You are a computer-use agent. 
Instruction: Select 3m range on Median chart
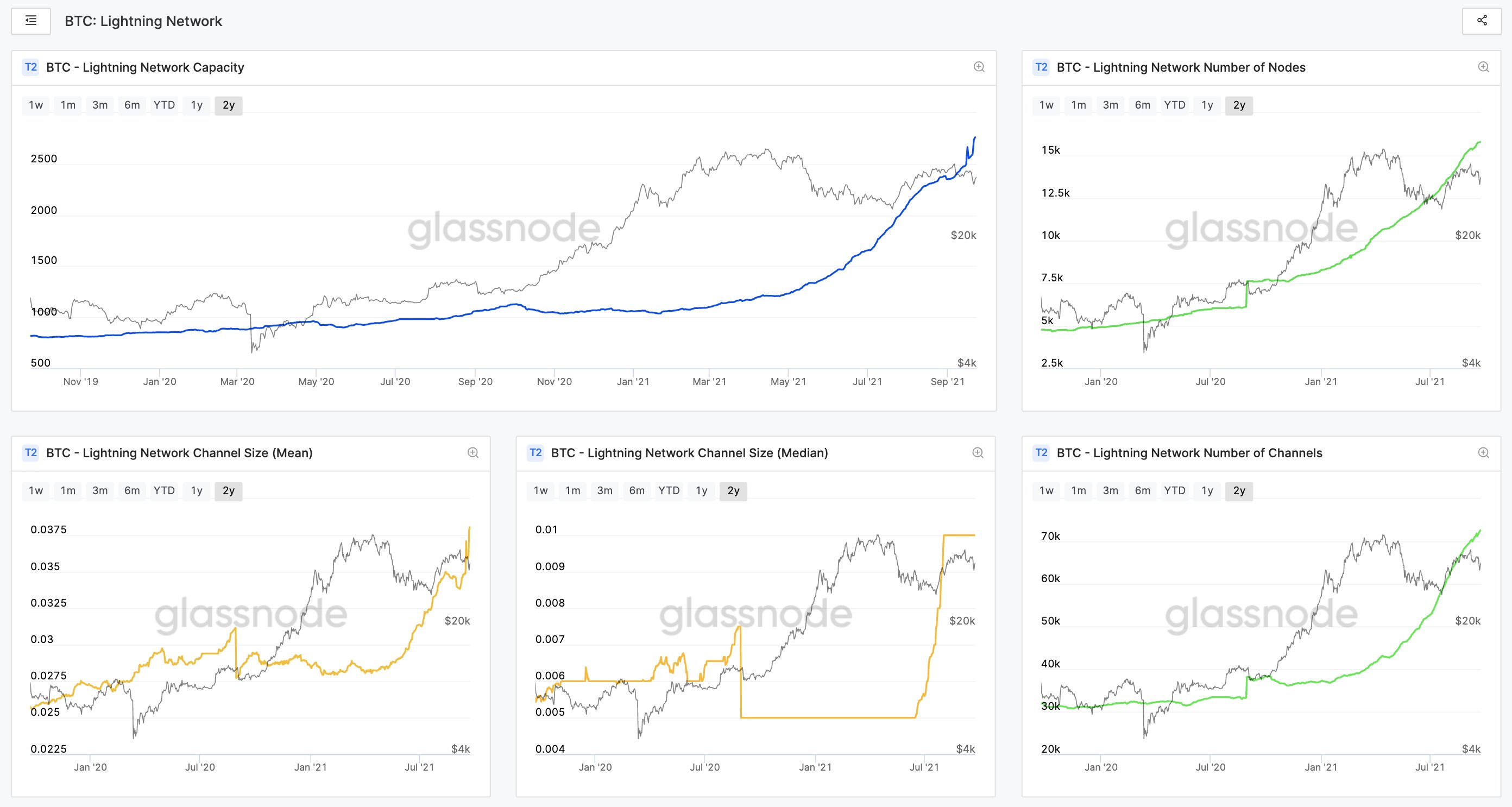point(604,490)
